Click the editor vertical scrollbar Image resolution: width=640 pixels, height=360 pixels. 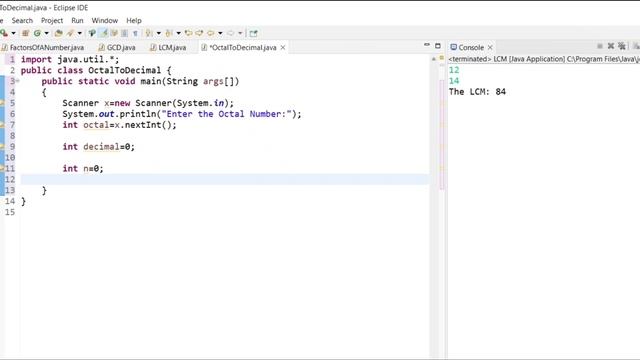pyautogui.click(x=433, y=208)
